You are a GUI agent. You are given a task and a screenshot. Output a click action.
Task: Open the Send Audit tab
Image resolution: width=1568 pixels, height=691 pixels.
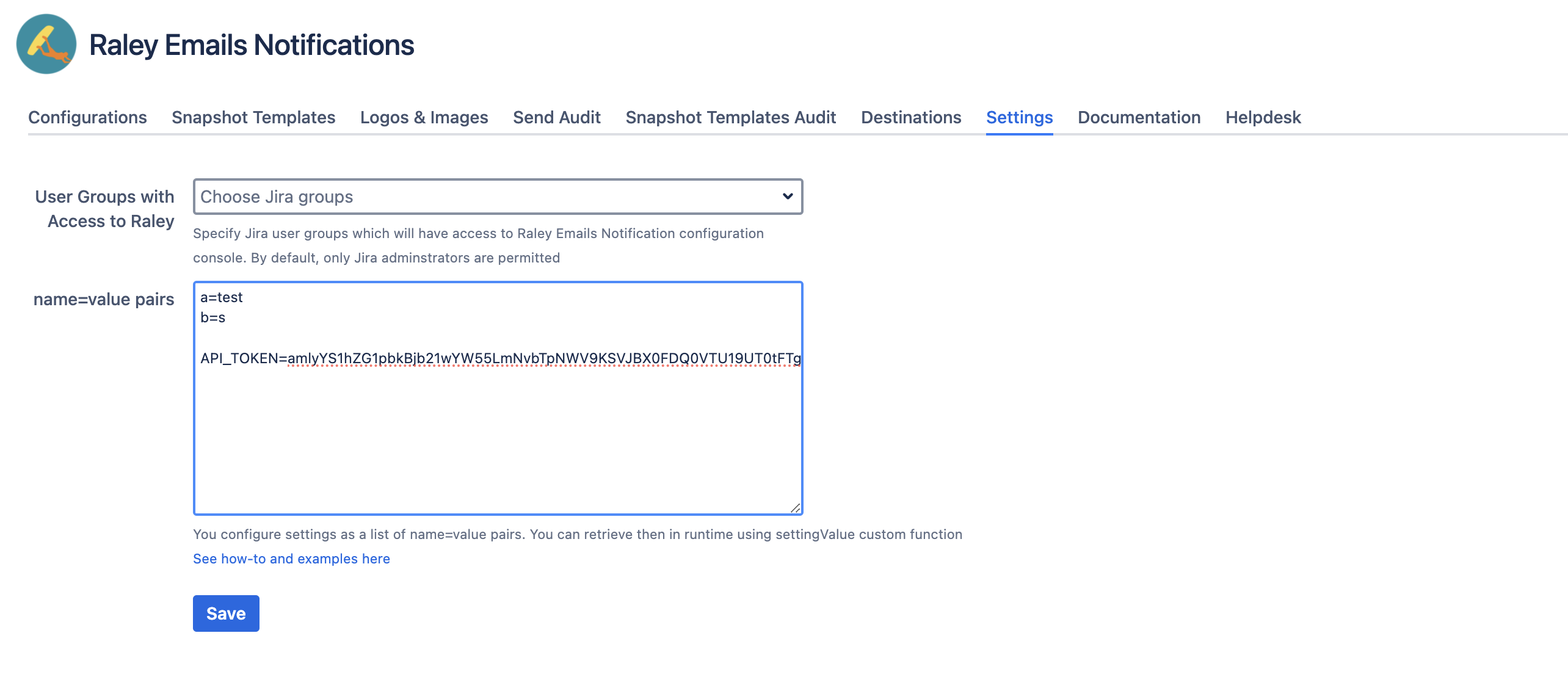557,117
